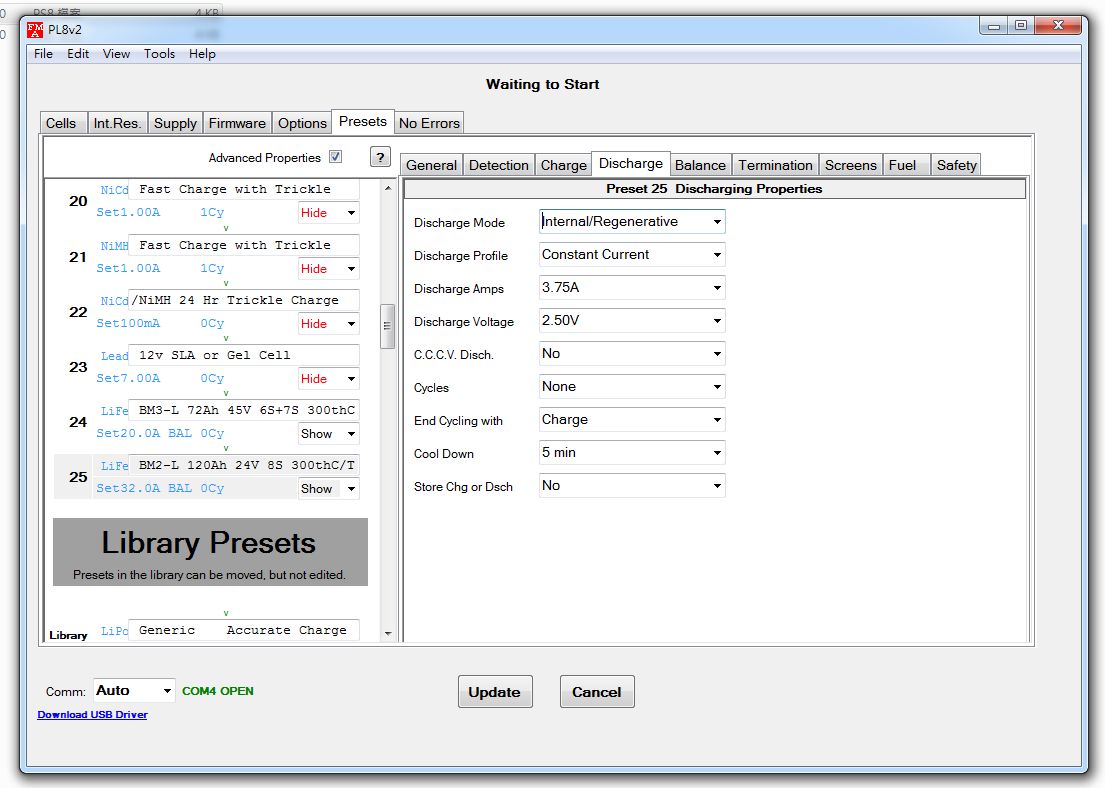Screen dimensions: 1105x788
Task: Switch to the Safety tab
Action: point(956,165)
